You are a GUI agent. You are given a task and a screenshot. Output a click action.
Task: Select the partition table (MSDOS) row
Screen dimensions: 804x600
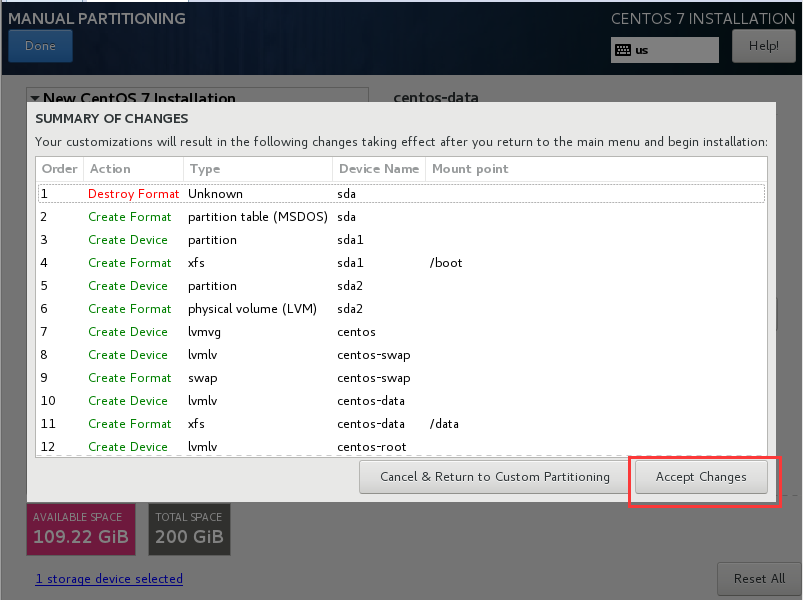click(401, 217)
